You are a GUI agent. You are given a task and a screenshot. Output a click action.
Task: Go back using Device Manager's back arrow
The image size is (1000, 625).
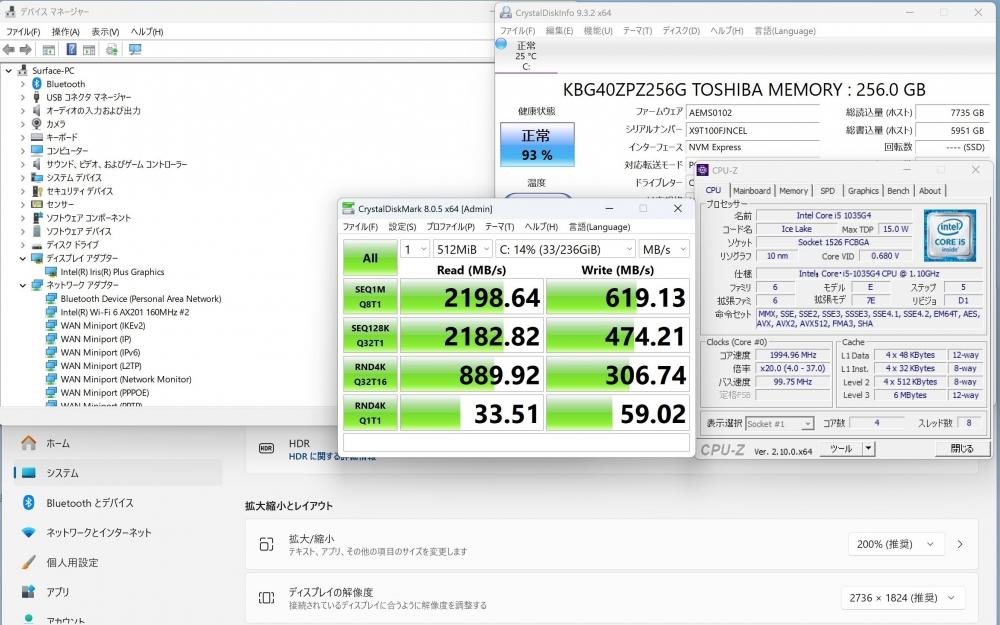[x=9, y=50]
